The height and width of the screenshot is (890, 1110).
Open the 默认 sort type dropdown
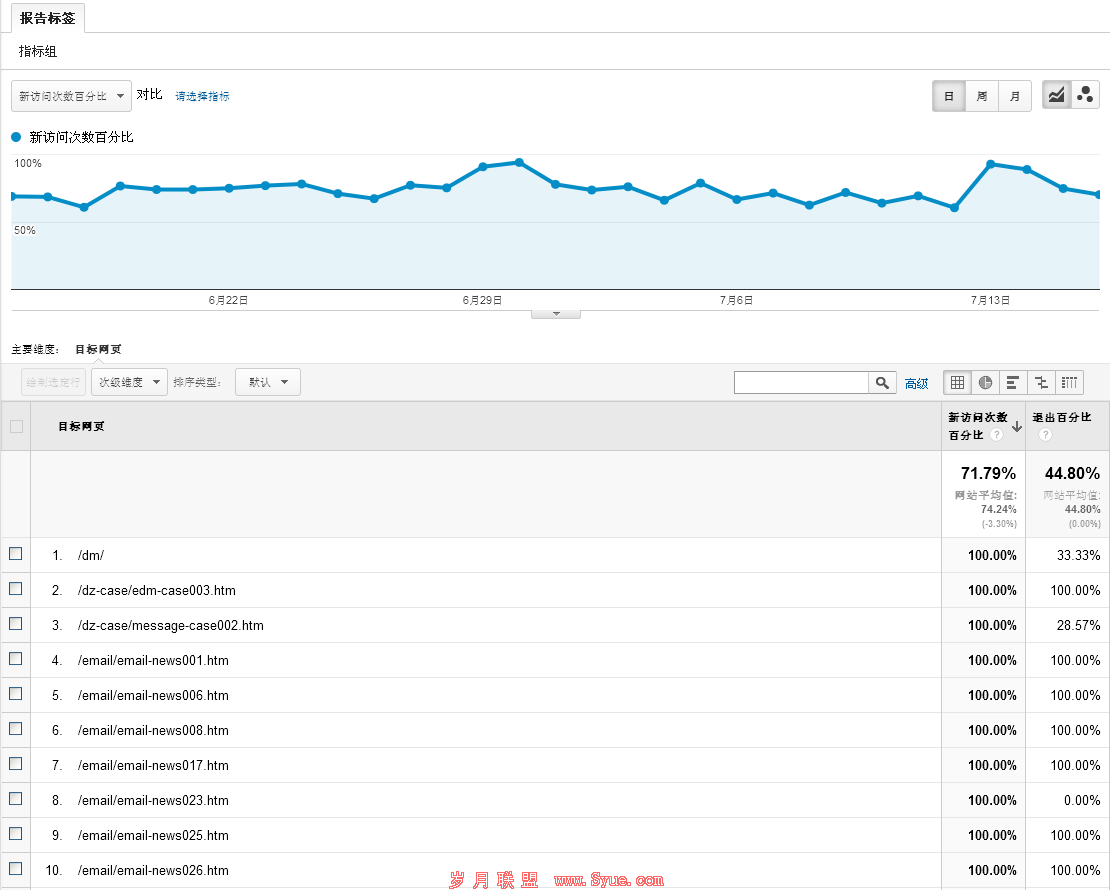(268, 382)
